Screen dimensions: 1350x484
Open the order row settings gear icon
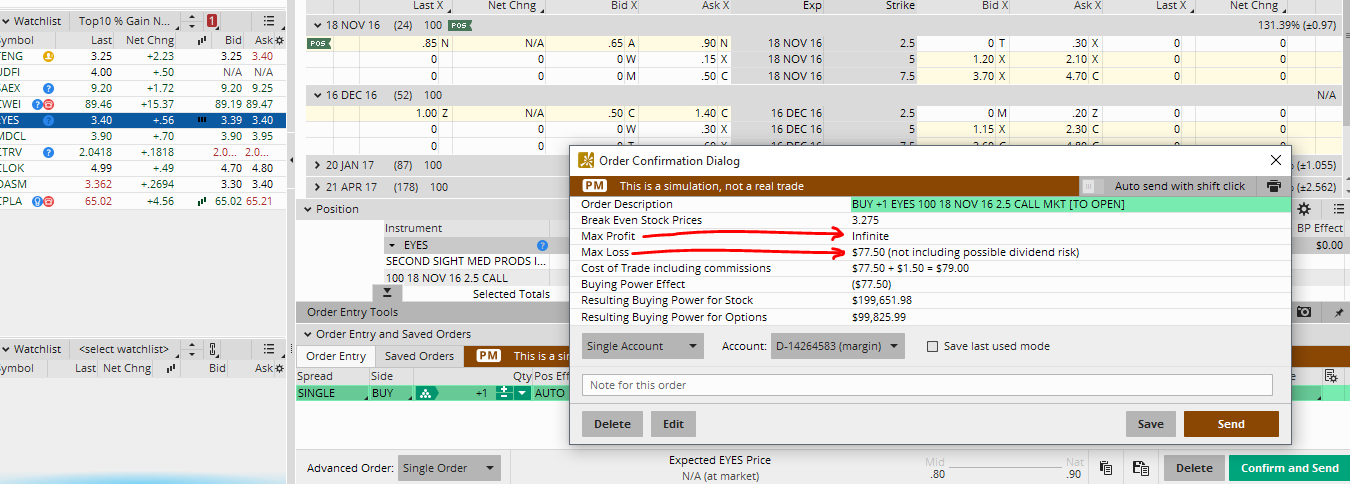tap(1331, 376)
